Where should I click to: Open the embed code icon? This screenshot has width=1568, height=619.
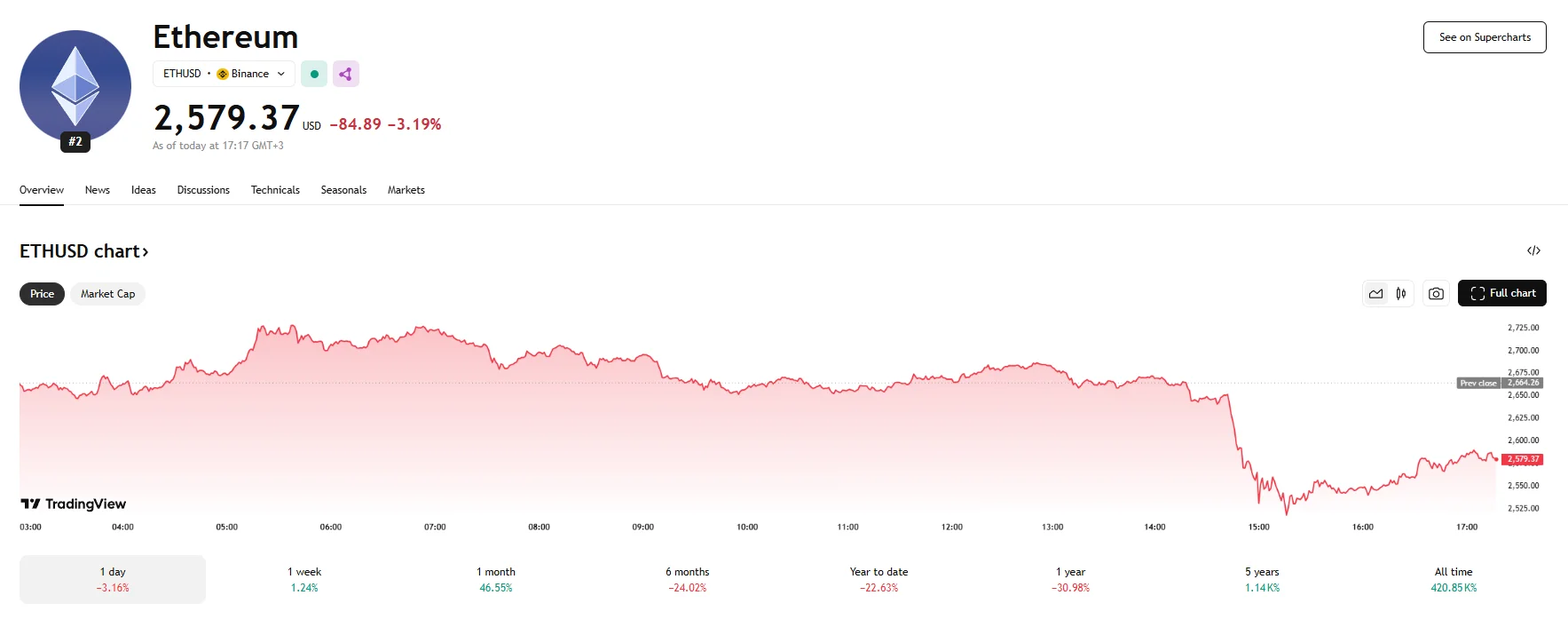1533,250
